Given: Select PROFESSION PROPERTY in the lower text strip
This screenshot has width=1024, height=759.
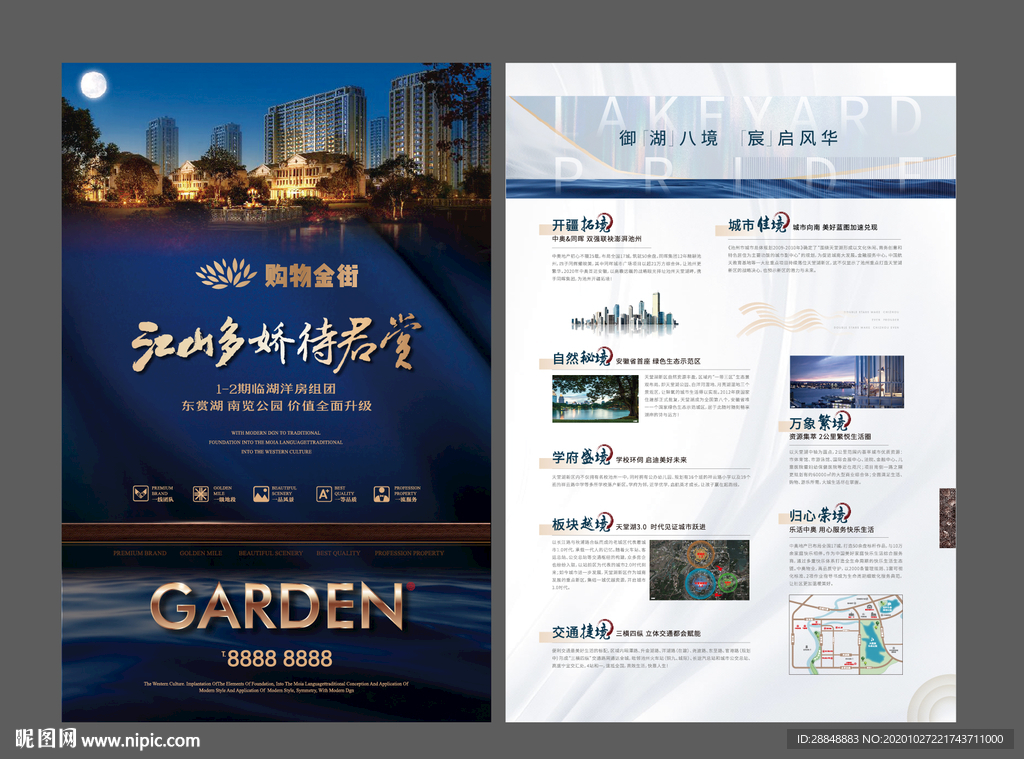Looking at the screenshot, I should tap(409, 553).
